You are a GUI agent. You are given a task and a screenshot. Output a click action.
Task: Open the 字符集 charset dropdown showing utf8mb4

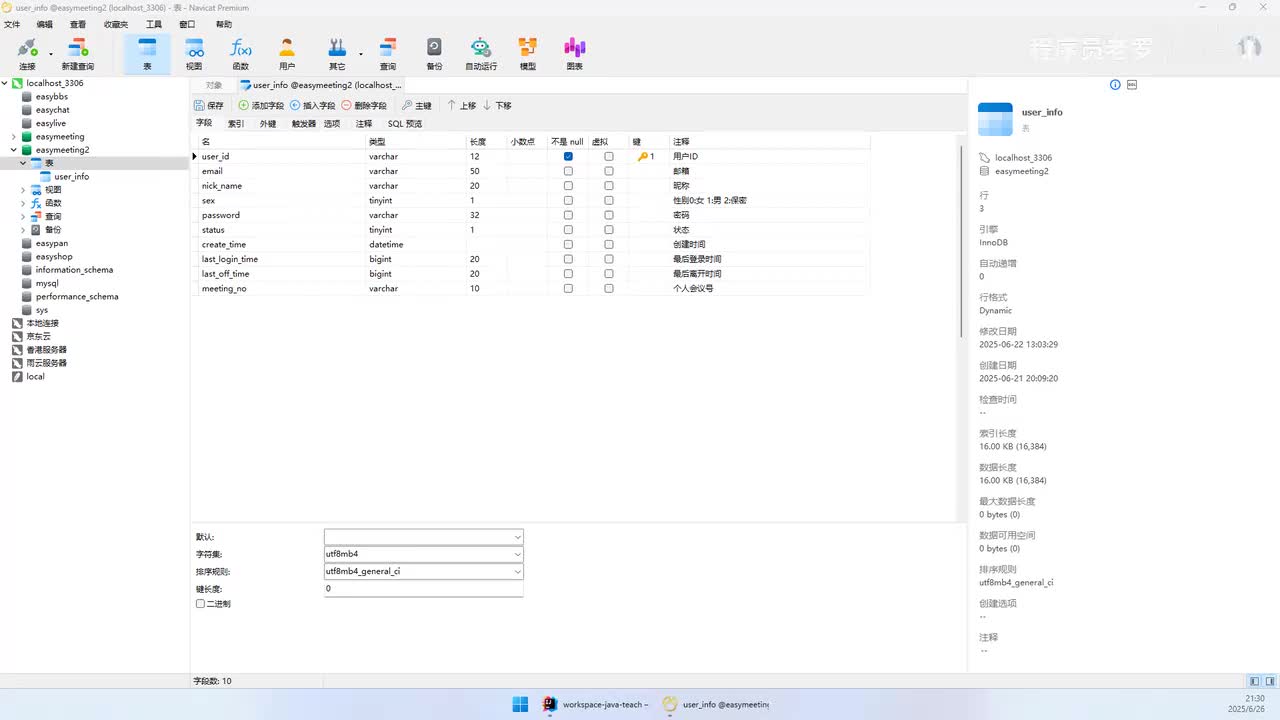pos(517,554)
